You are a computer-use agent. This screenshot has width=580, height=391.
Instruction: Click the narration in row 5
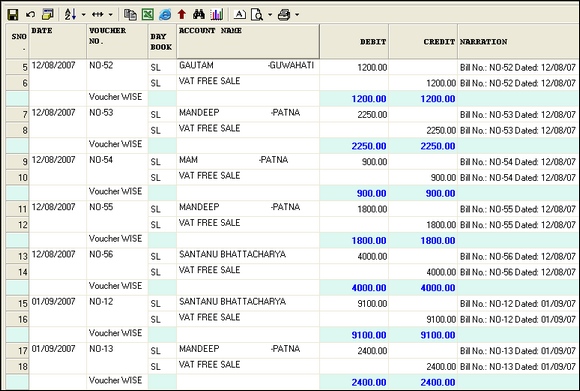(x=518, y=68)
